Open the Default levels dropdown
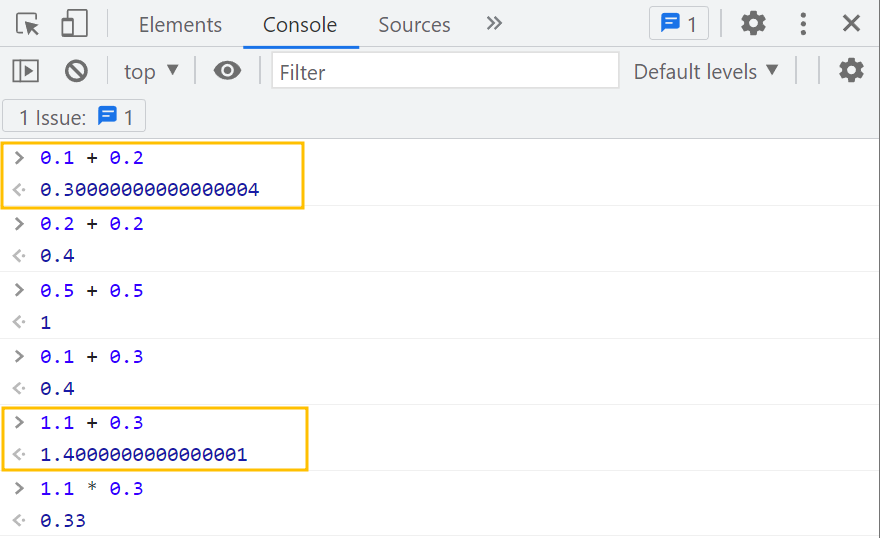The height and width of the screenshot is (538, 880). [x=705, y=71]
